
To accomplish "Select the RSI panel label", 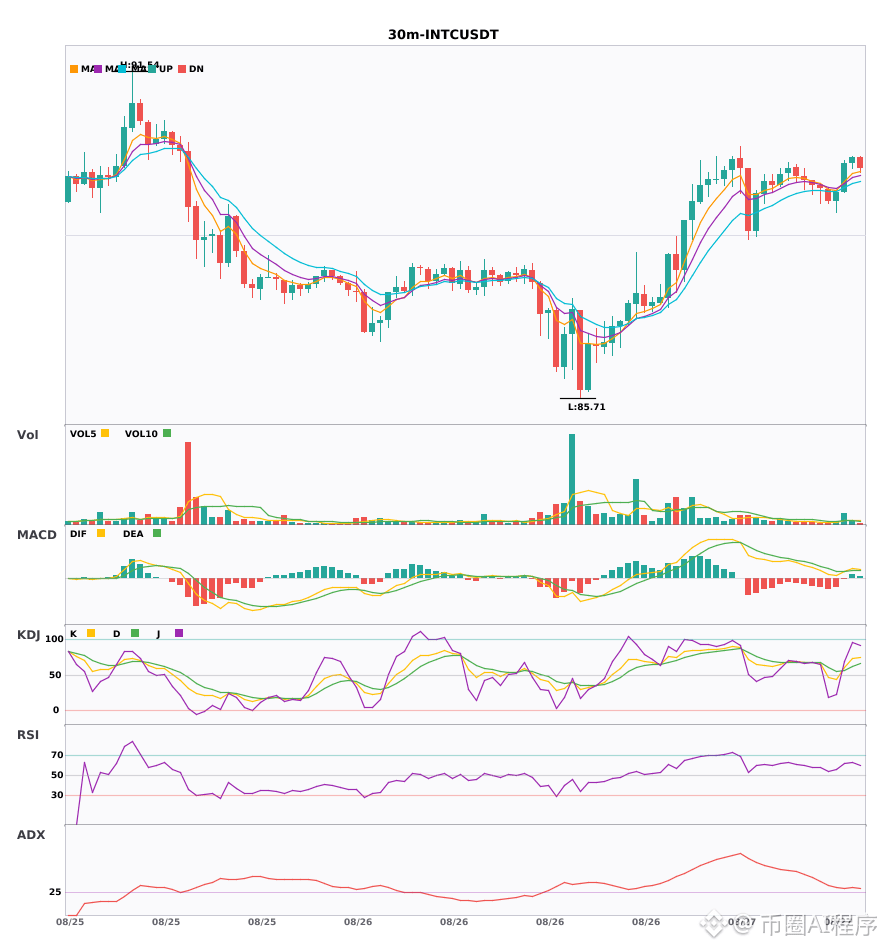I will pyautogui.click(x=28, y=735).
